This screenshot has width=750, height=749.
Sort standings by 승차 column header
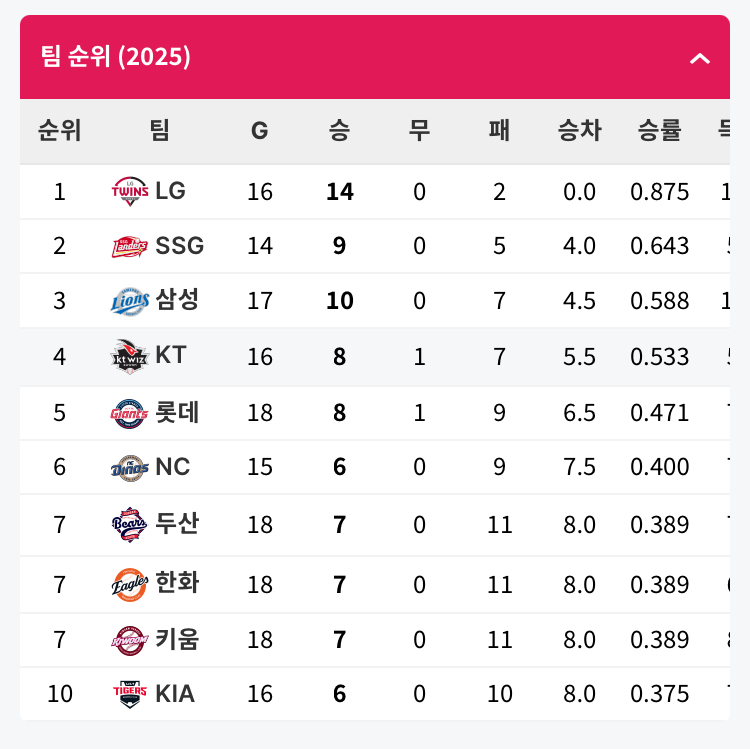[579, 130]
